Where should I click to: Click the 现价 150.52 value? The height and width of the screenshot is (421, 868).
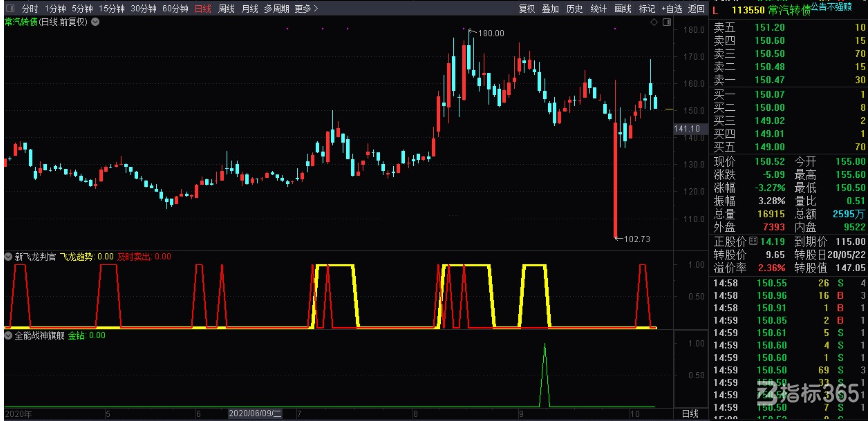tap(771, 161)
